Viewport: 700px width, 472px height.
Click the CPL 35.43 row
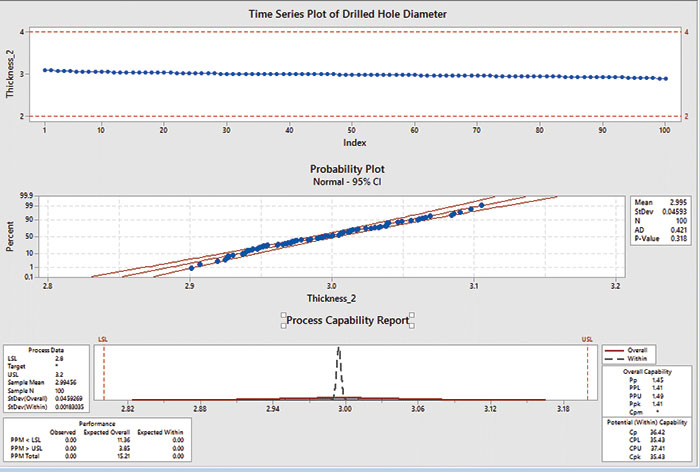pyautogui.click(x=647, y=440)
